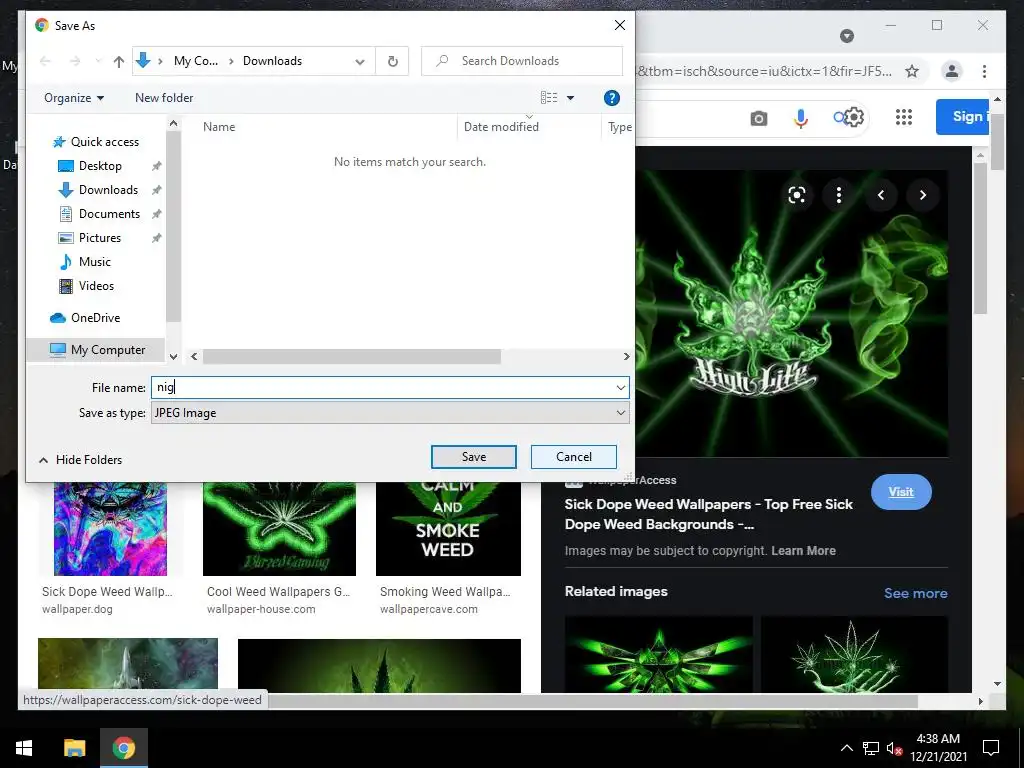Collapse with Hide Folders
Screen dimensions: 1024x768
(x=80, y=460)
